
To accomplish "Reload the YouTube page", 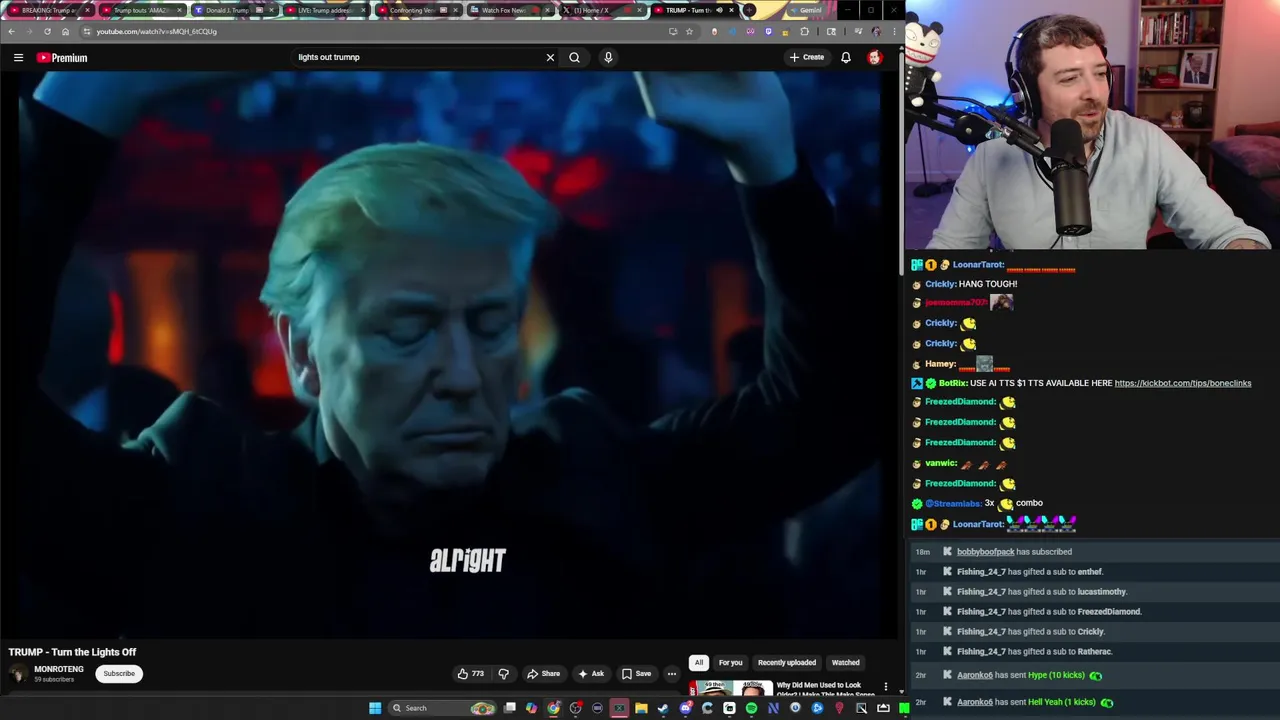I will pos(47,31).
